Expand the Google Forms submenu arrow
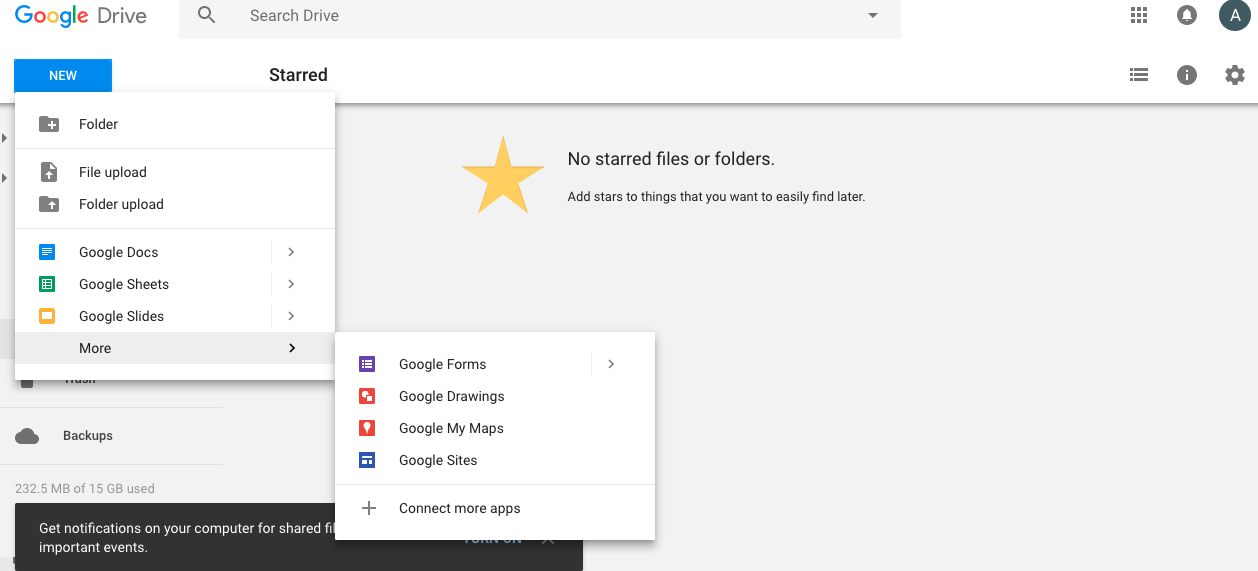Viewport: 1258px width, 571px height. click(x=611, y=364)
